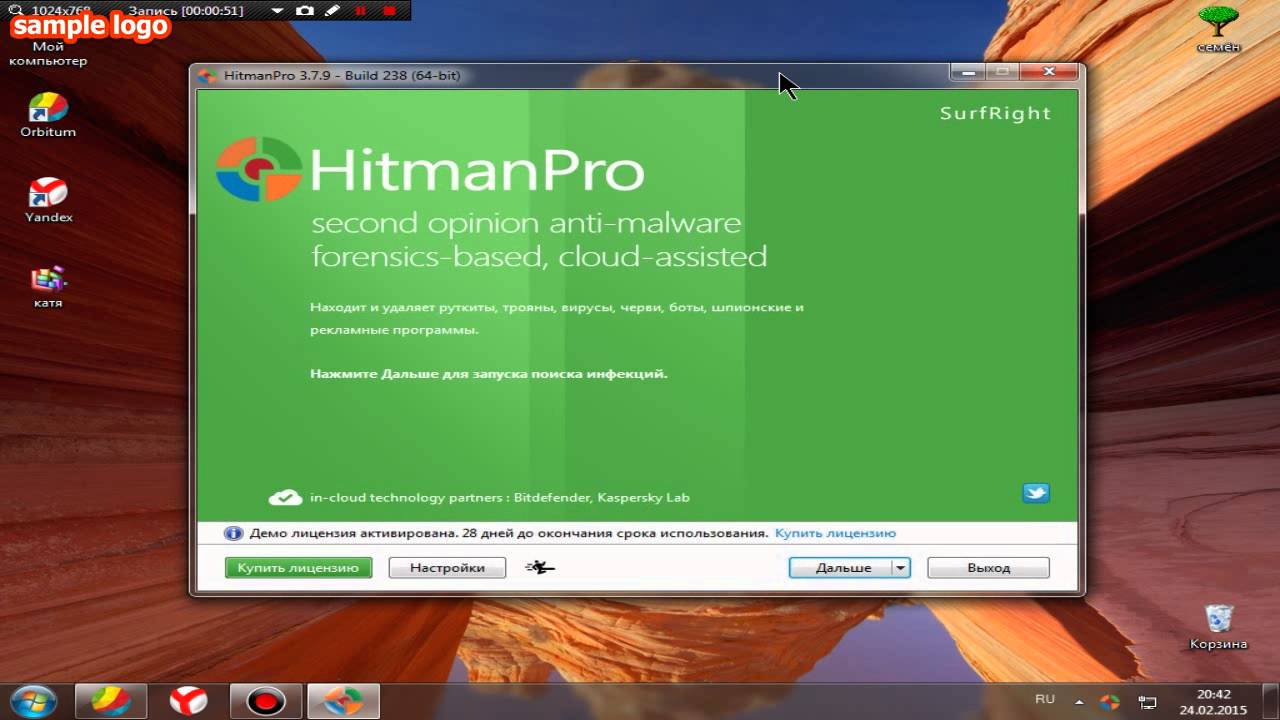The height and width of the screenshot is (720, 1280).
Task: Select the pencil draw tool in recorder bar
Action: click(x=332, y=10)
